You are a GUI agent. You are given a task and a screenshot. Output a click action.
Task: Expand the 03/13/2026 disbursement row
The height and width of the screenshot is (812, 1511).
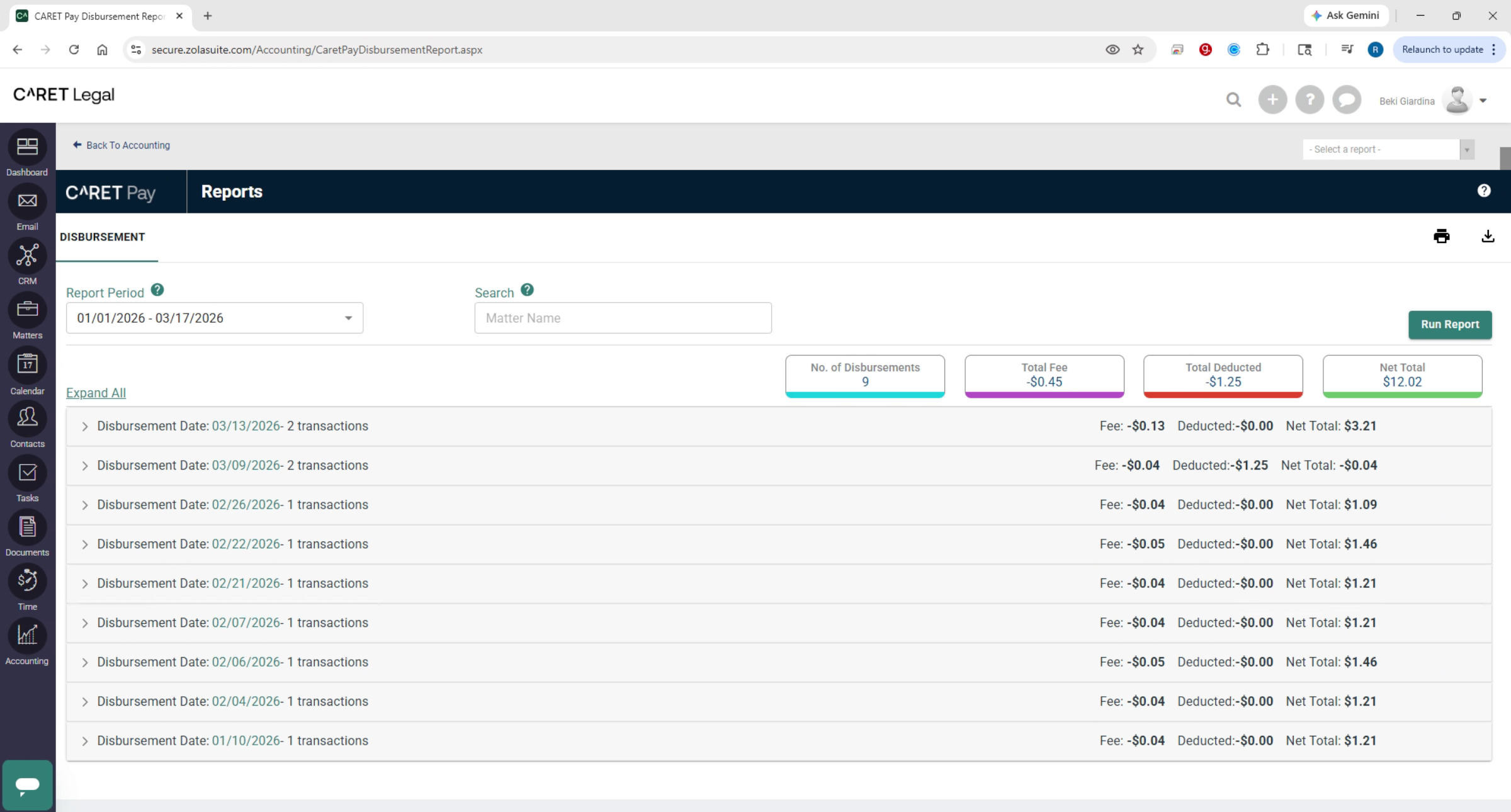pyautogui.click(x=84, y=427)
